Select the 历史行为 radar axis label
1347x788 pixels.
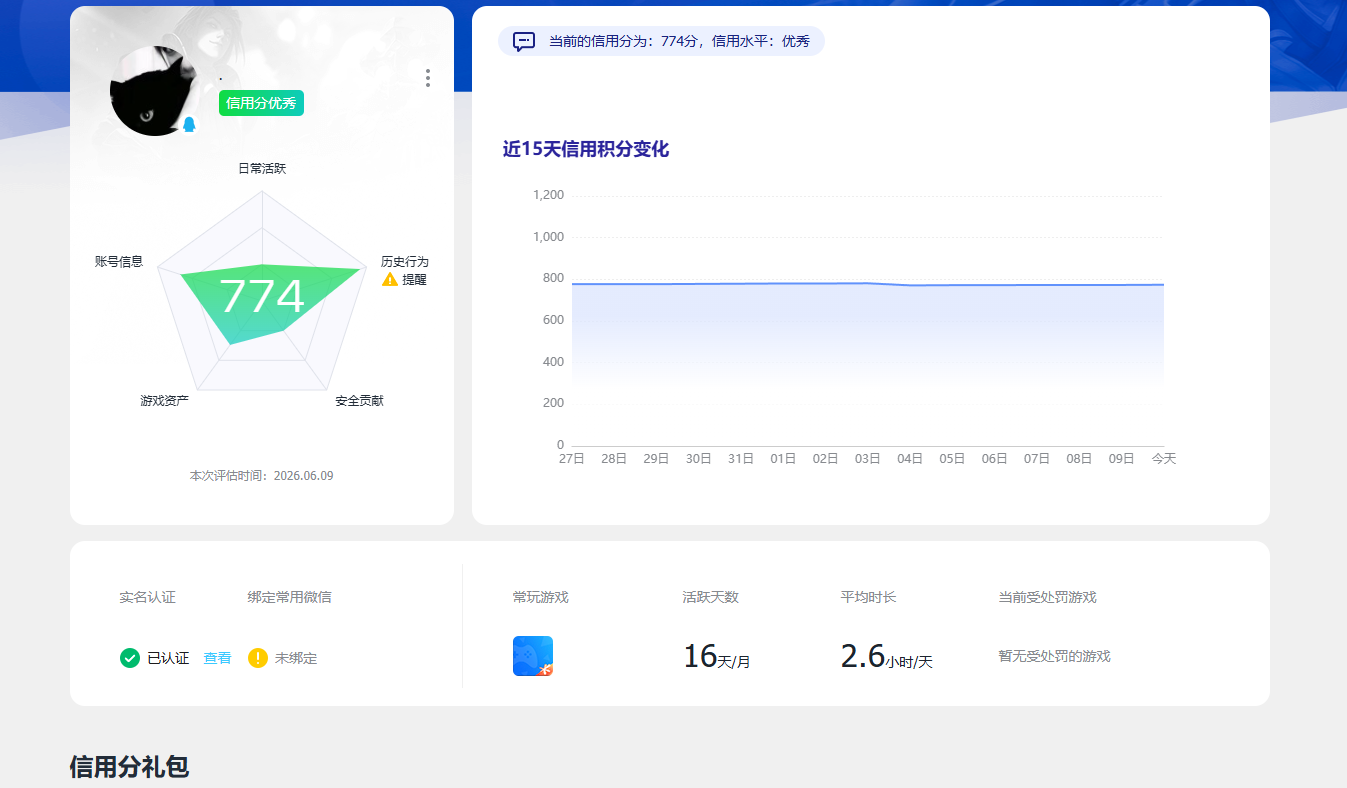coord(404,262)
